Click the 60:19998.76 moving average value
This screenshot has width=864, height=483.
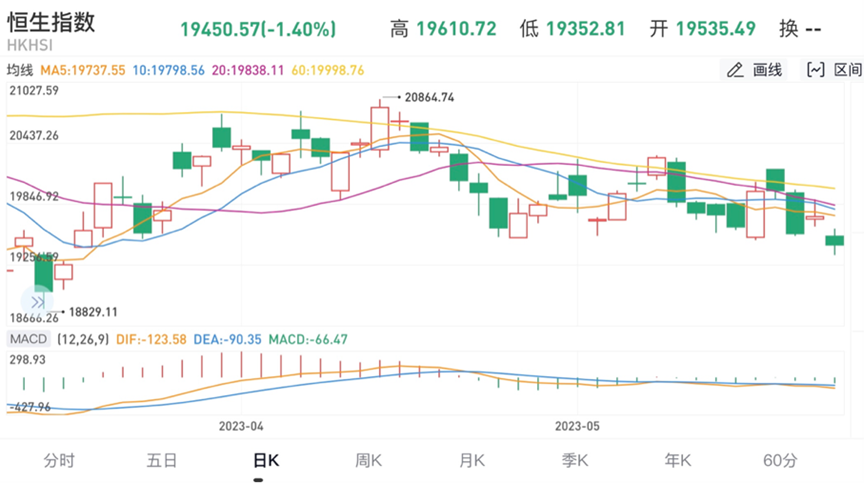coord(328,70)
